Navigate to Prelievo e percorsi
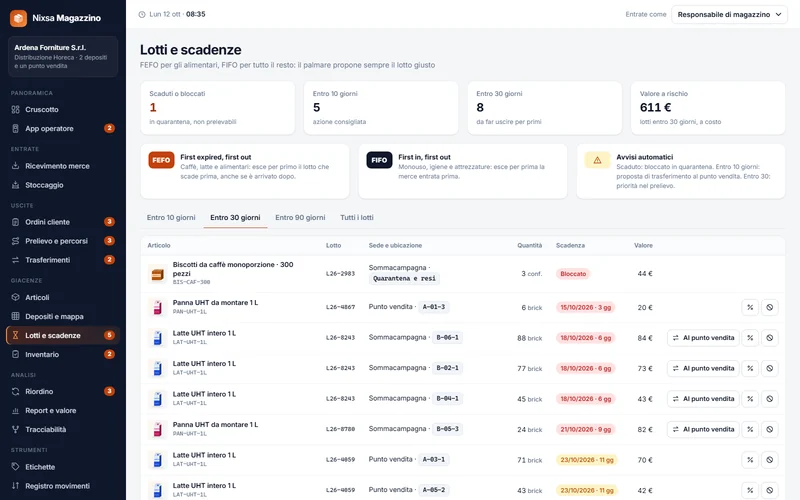Image resolution: width=800 pixels, height=500 pixels. [63, 241]
